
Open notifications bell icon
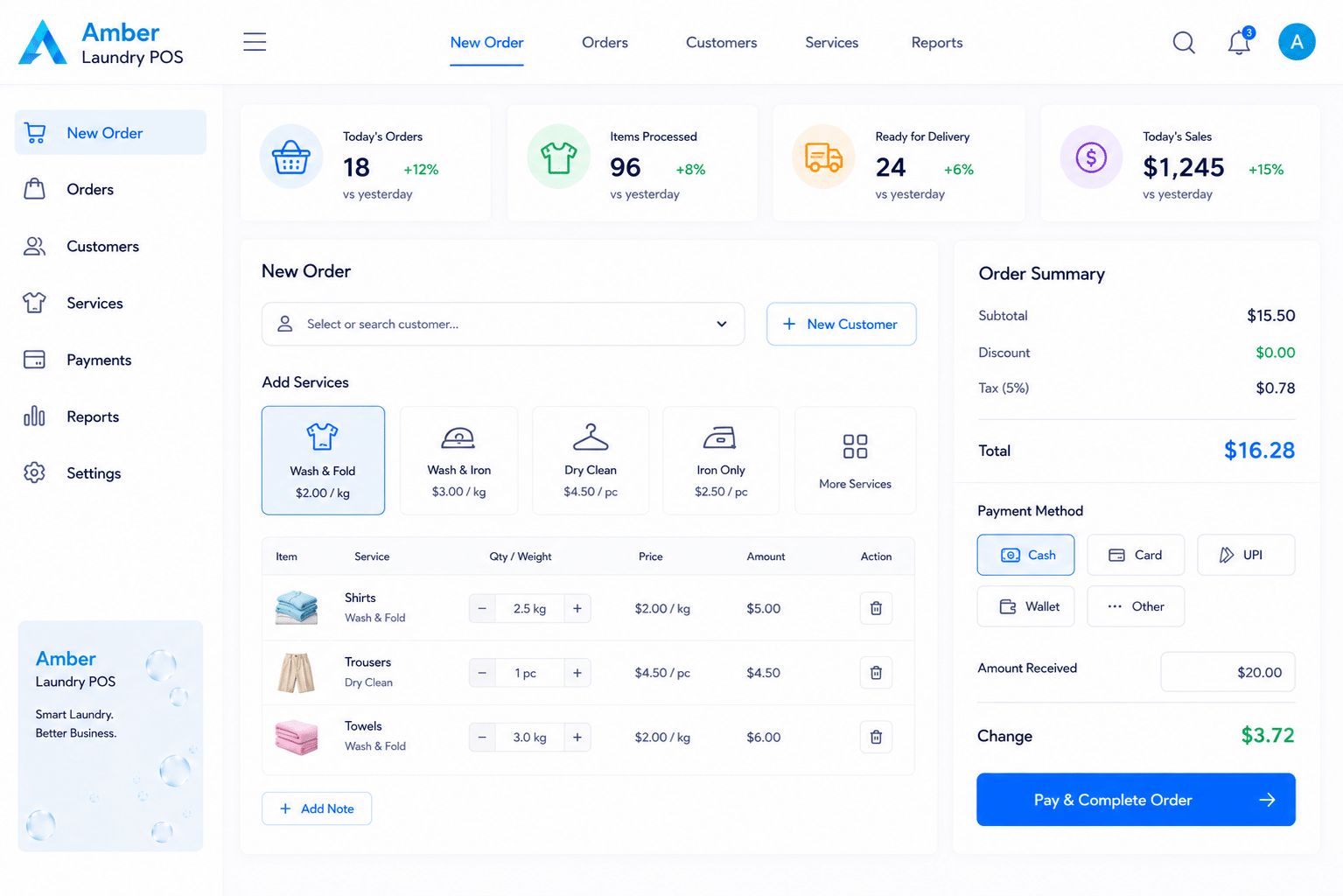(1239, 42)
